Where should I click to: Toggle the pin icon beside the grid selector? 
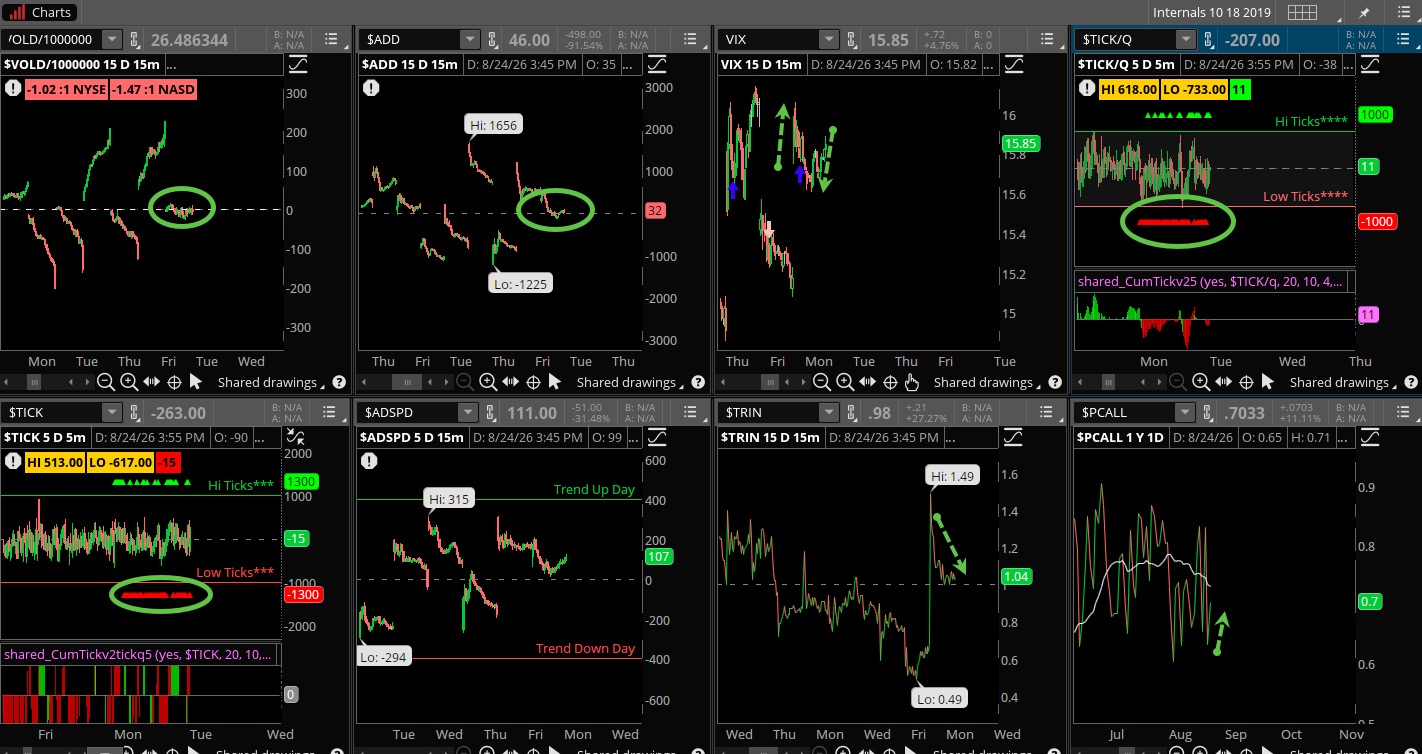[1364, 13]
